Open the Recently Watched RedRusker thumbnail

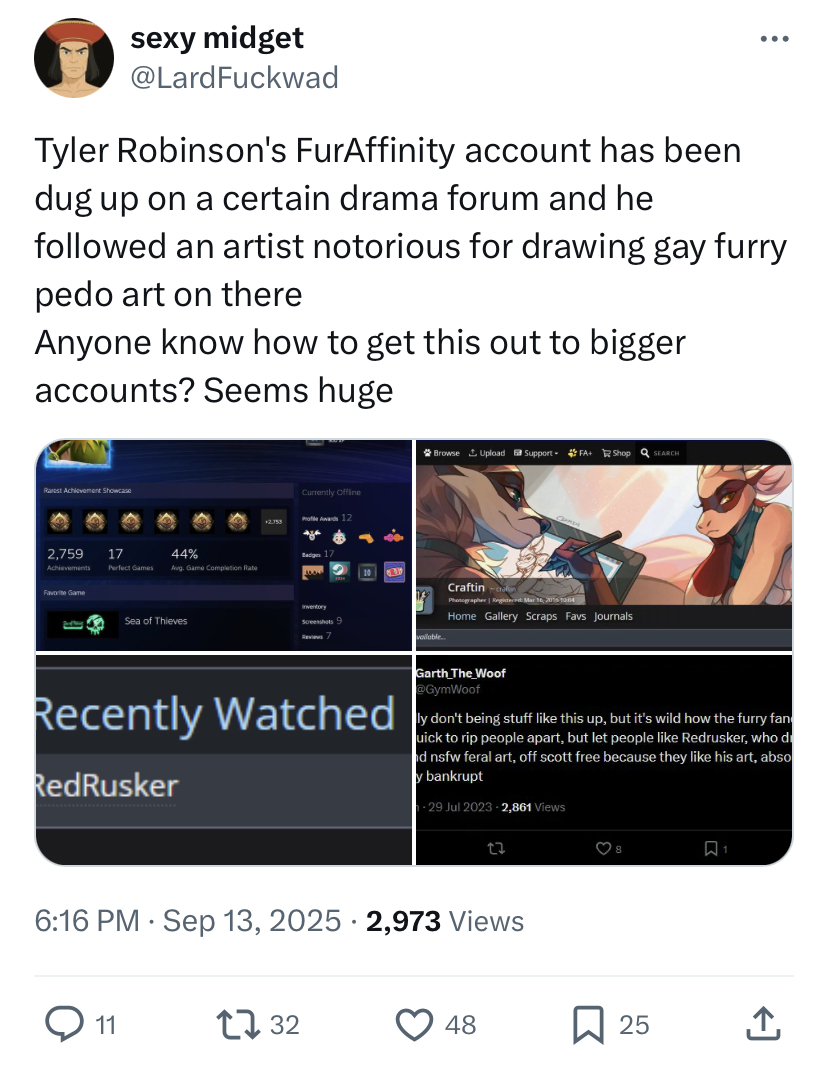(224, 760)
